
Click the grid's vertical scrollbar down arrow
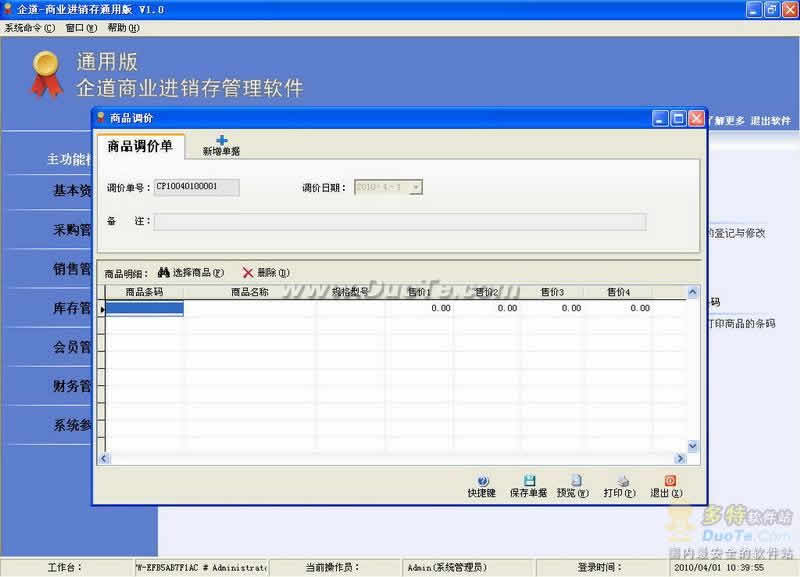coord(693,445)
